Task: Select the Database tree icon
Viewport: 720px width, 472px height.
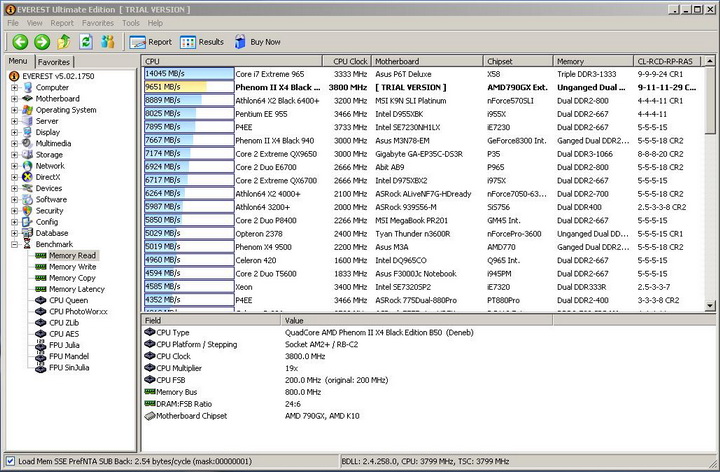Action: [28, 233]
